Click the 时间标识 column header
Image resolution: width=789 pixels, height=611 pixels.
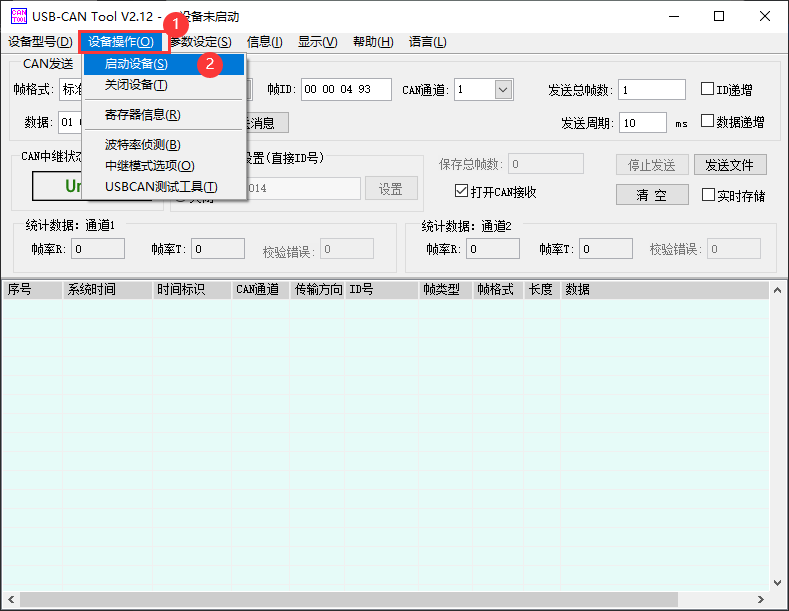(192, 289)
